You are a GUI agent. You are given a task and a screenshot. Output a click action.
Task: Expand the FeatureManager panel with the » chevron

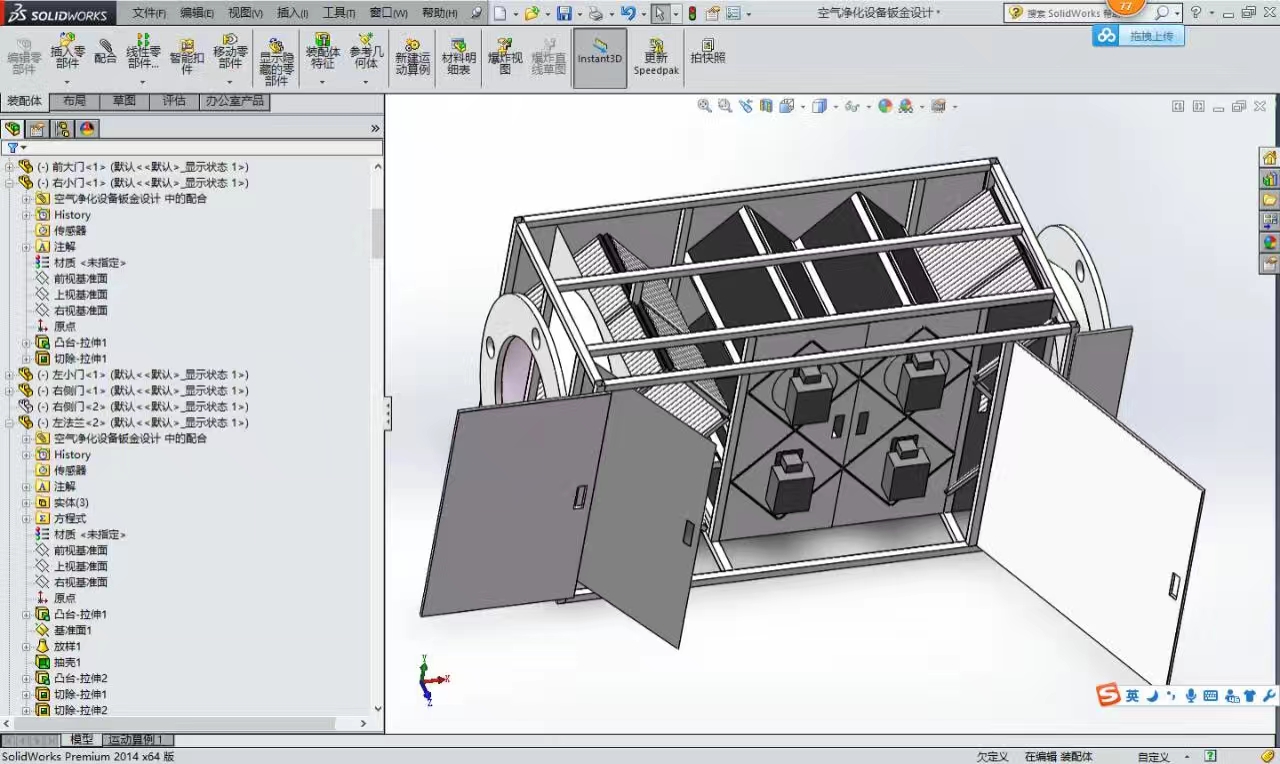pyautogui.click(x=375, y=128)
